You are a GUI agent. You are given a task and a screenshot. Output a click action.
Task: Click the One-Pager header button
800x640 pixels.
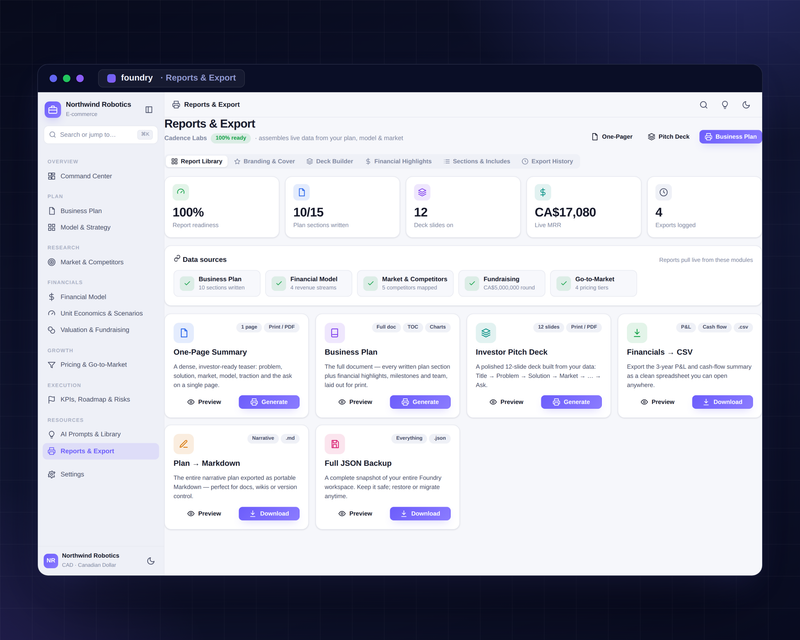pyautogui.click(x=612, y=137)
